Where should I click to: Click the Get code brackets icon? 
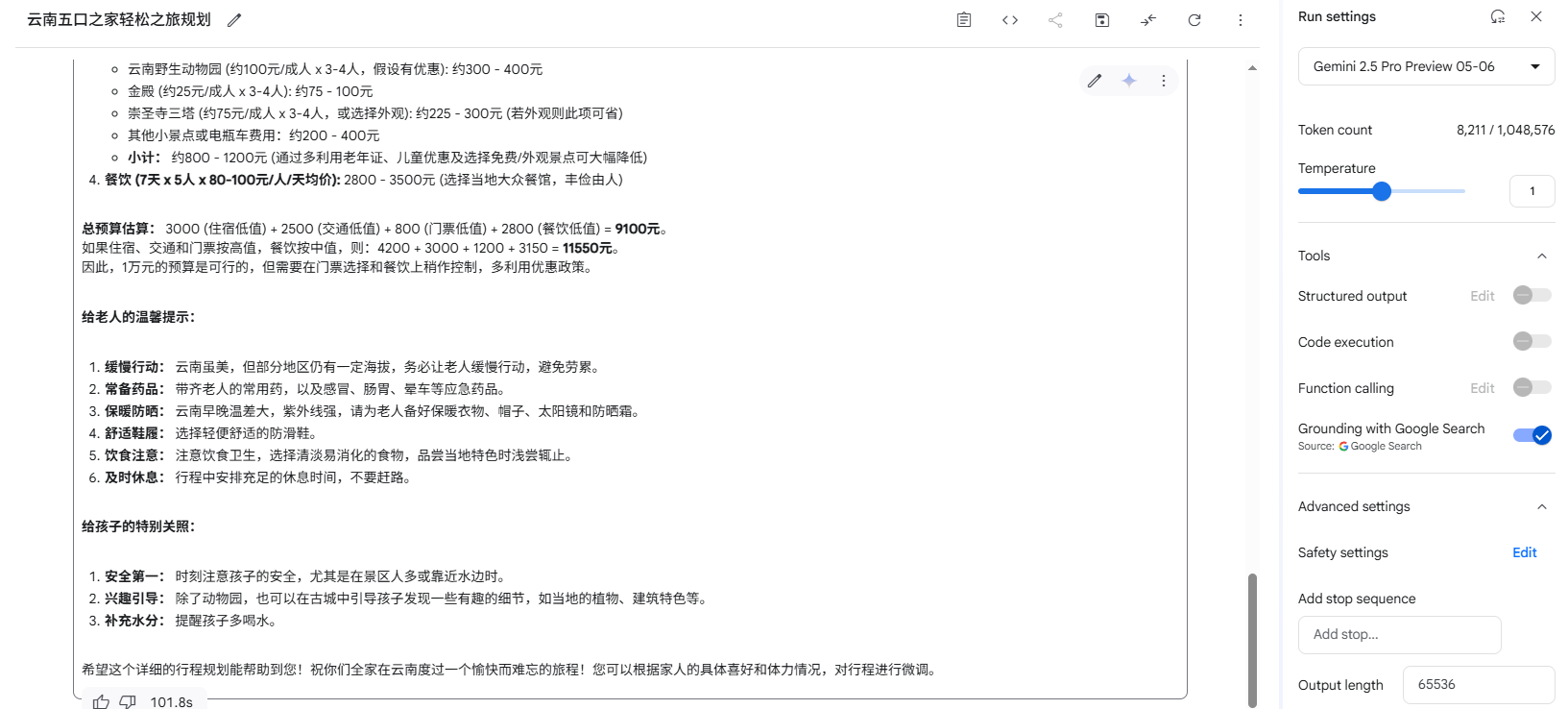pyautogui.click(x=1010, y=20)
